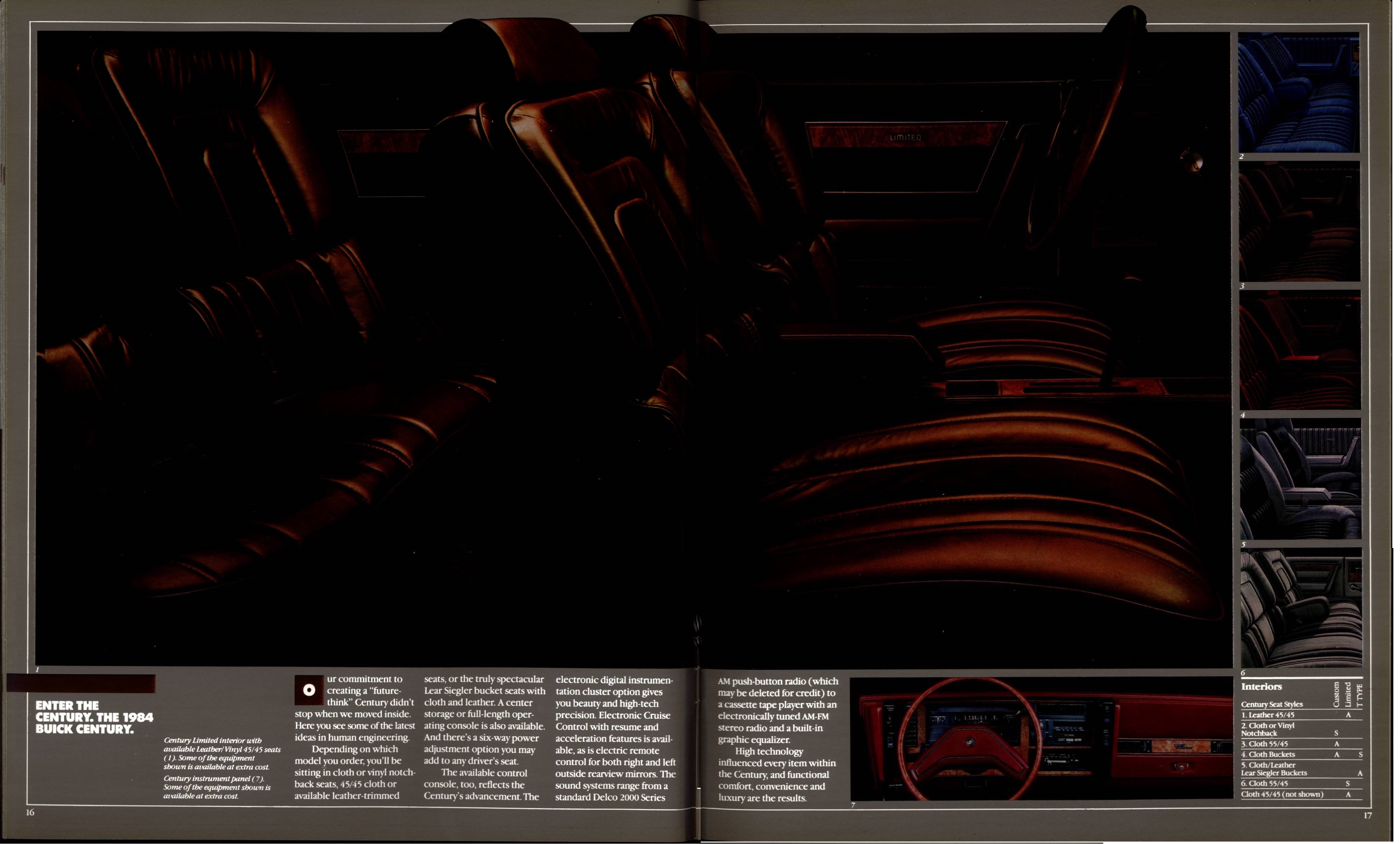1400x844 pixels.
Task: Click the rotated 'T TYPE' column header
Action: click(1359, 696)
